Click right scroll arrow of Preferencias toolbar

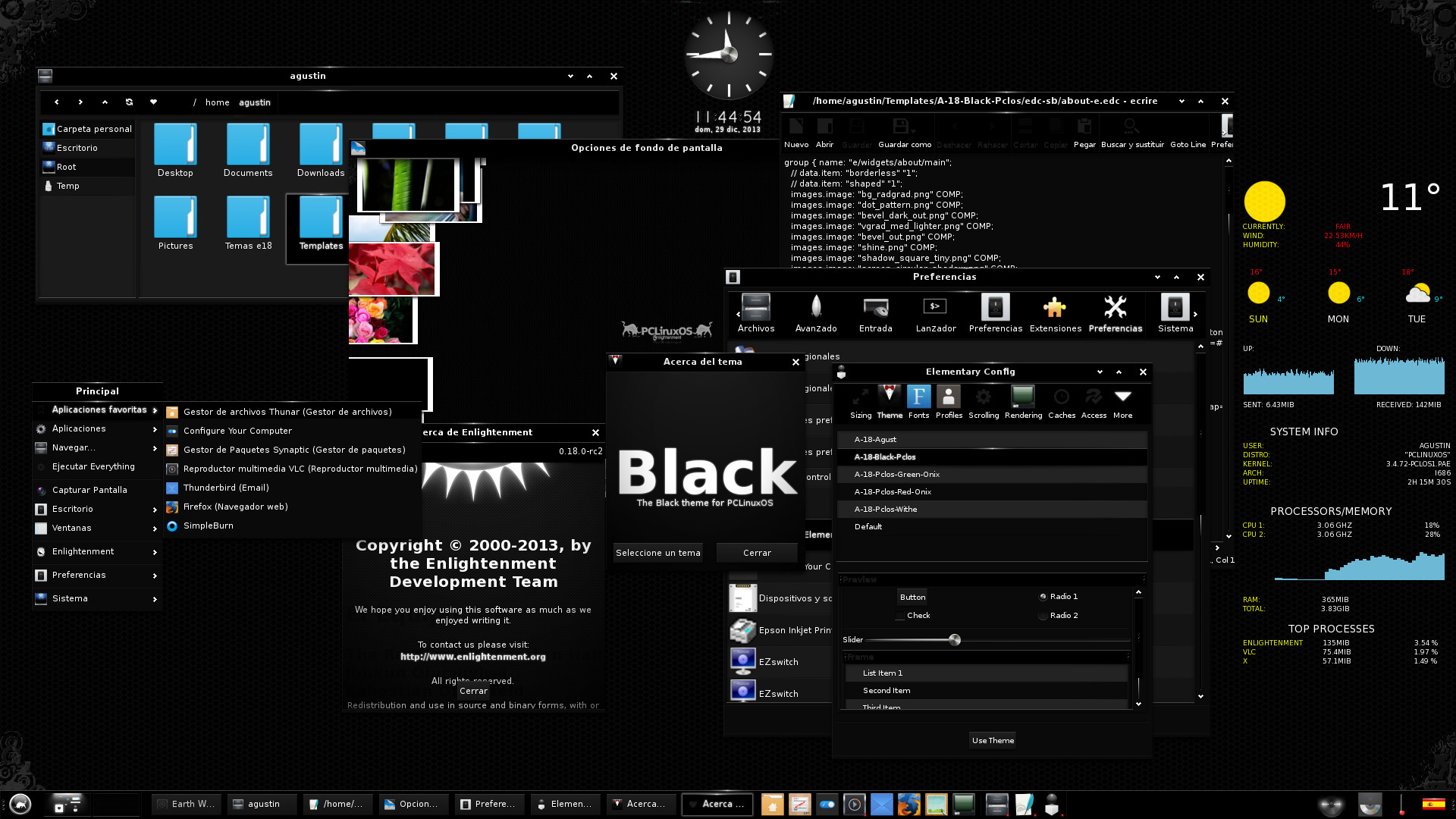click(x=1196, y=314)
